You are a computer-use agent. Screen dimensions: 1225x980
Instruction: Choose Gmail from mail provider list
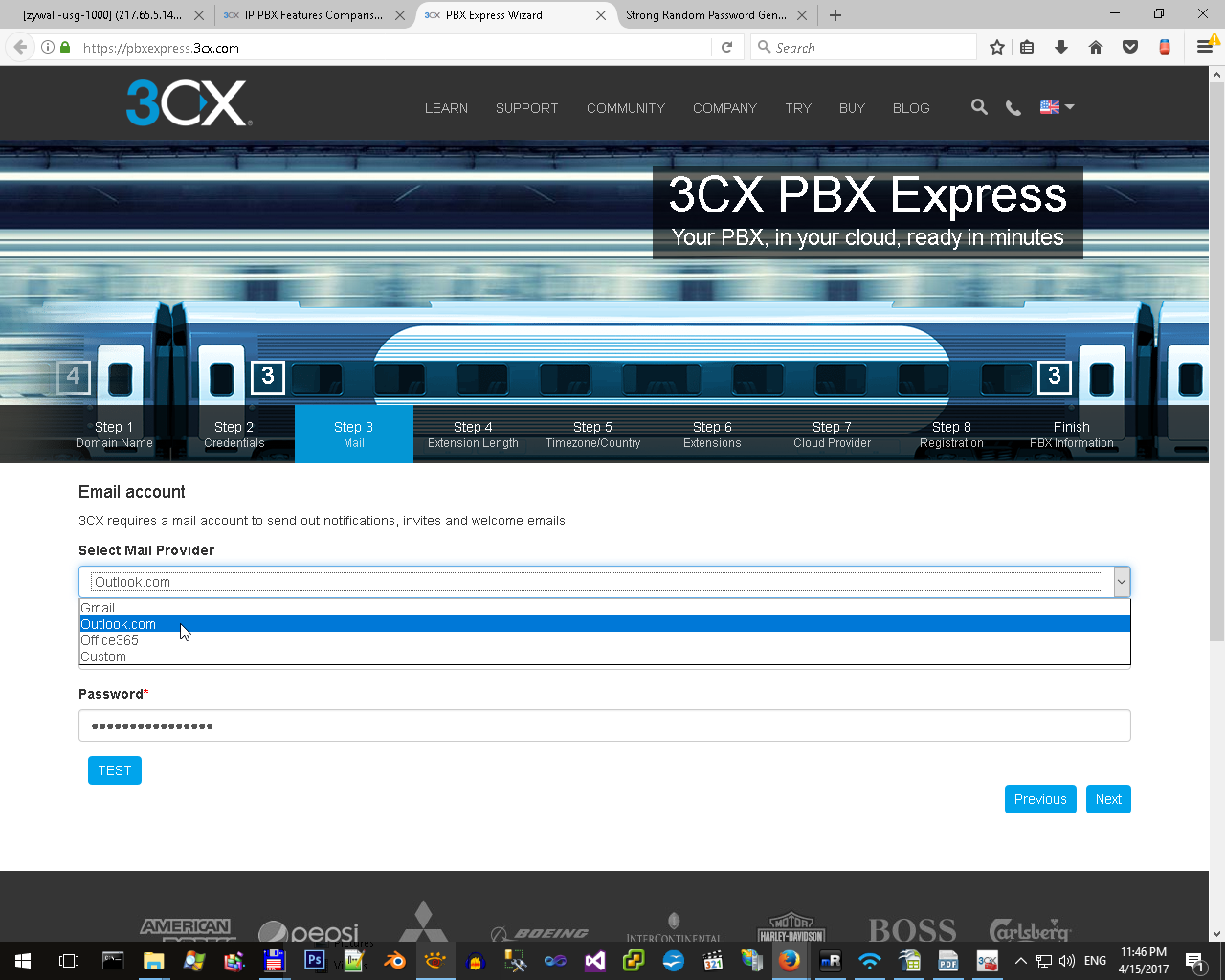click(x=605, y=608)
